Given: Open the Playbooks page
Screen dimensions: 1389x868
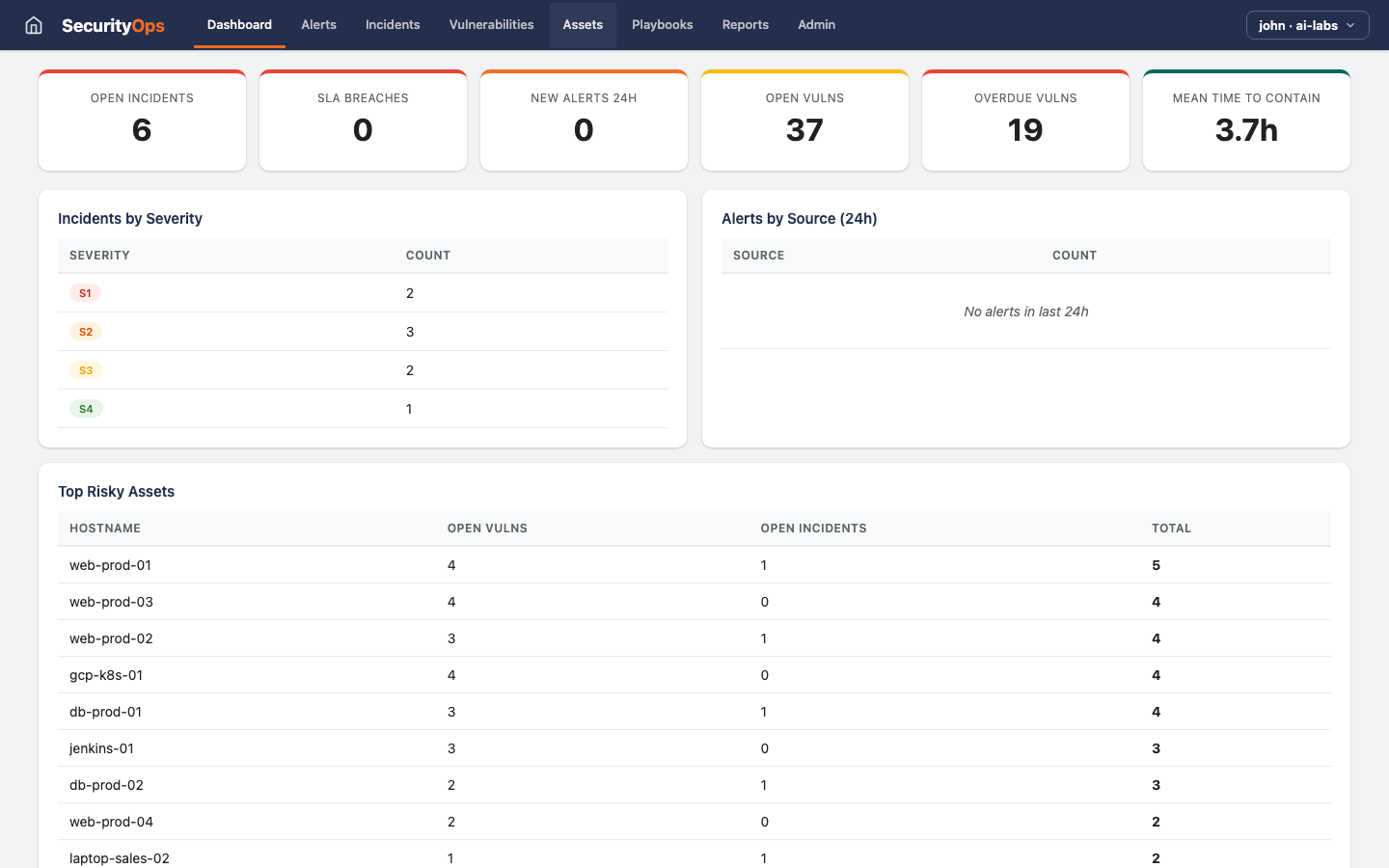Looking at the screenshot, I should pos(663,25).
